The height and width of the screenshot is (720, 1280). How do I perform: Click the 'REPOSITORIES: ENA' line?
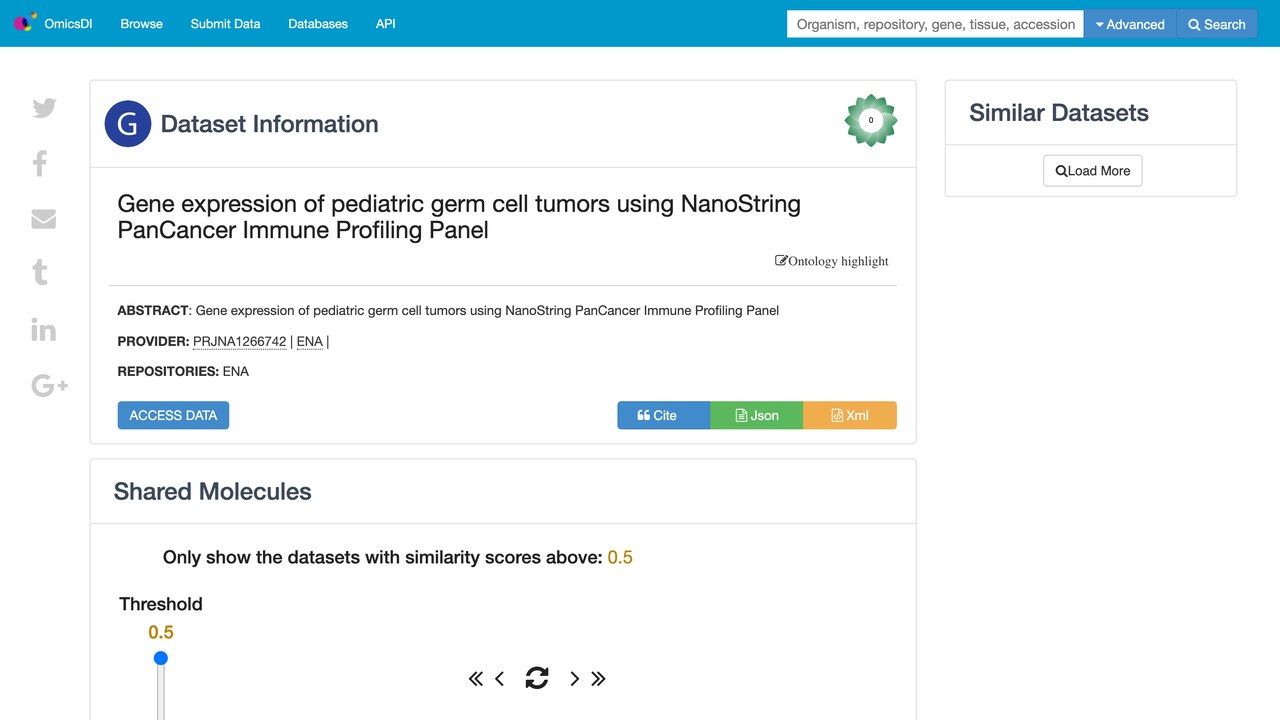pyautogui.click(x=183, y=371)
